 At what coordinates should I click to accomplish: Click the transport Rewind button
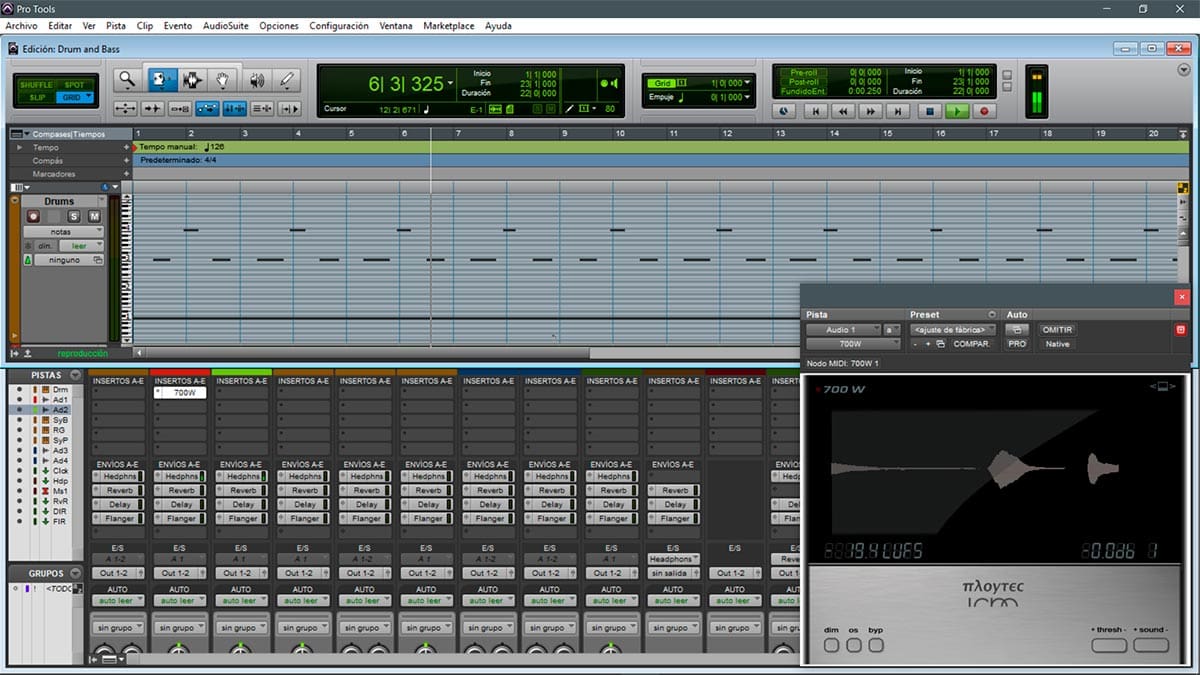click(843, 112)
